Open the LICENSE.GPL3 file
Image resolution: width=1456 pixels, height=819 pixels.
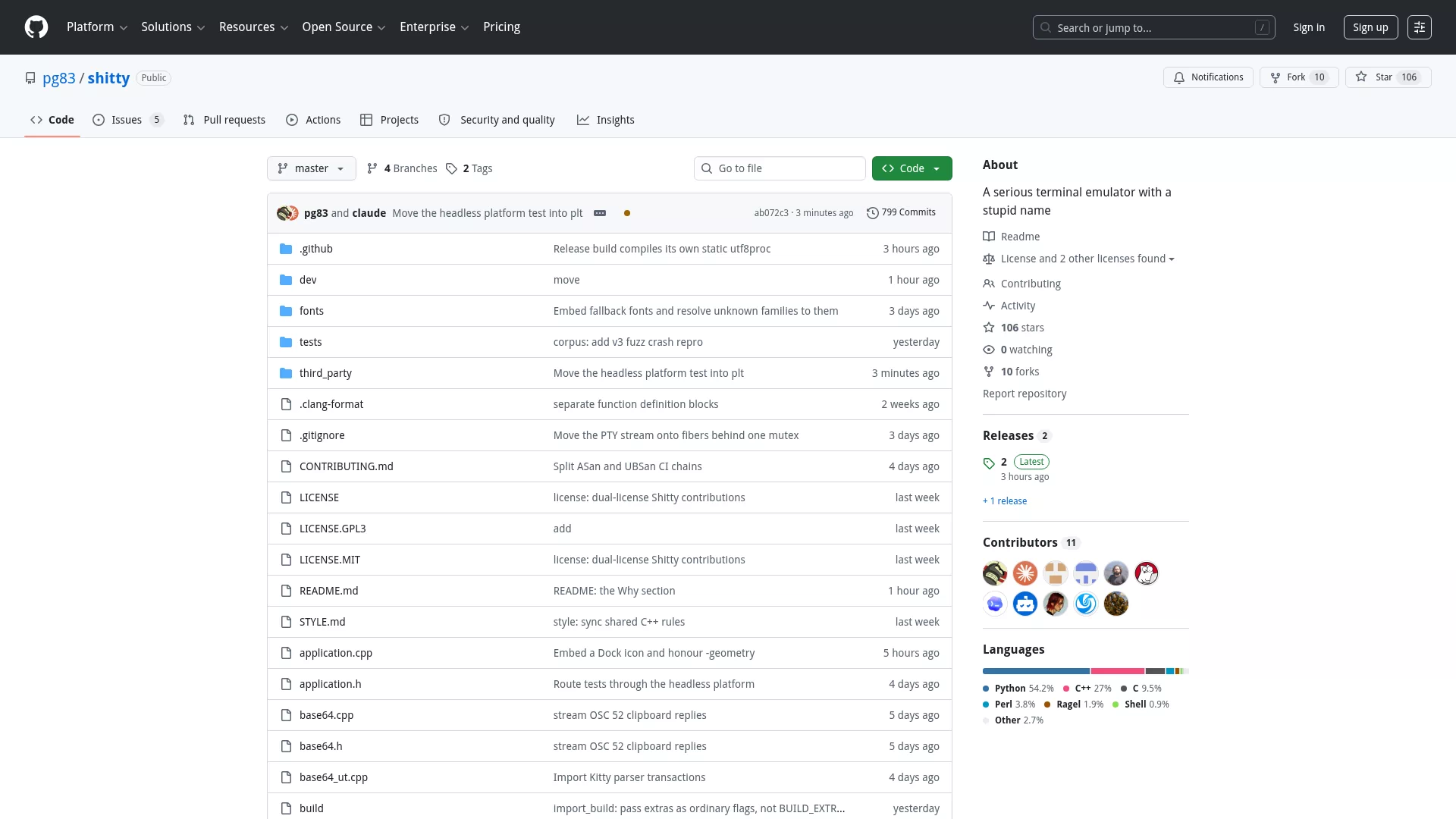point(333,529)
